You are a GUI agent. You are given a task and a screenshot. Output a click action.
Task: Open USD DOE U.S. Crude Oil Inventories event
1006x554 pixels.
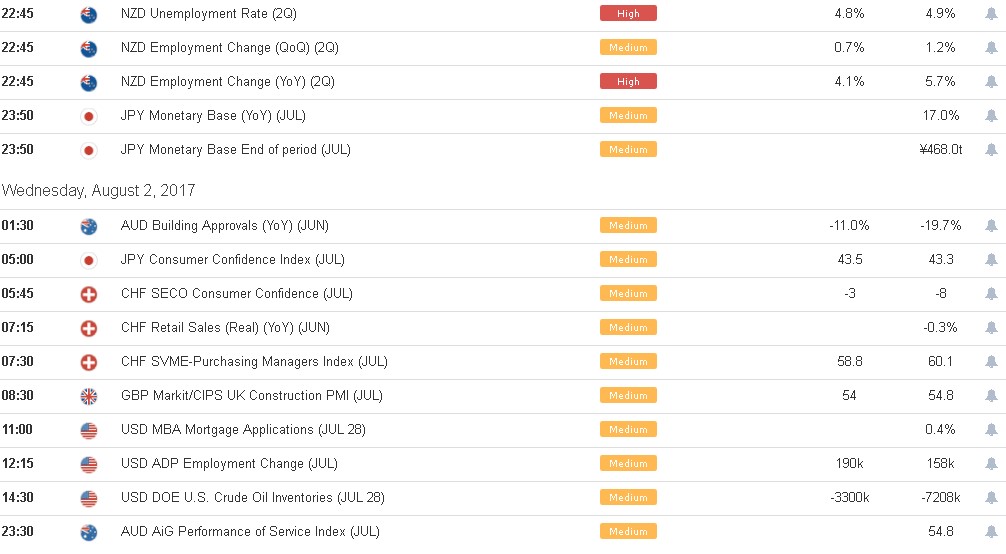253,498
